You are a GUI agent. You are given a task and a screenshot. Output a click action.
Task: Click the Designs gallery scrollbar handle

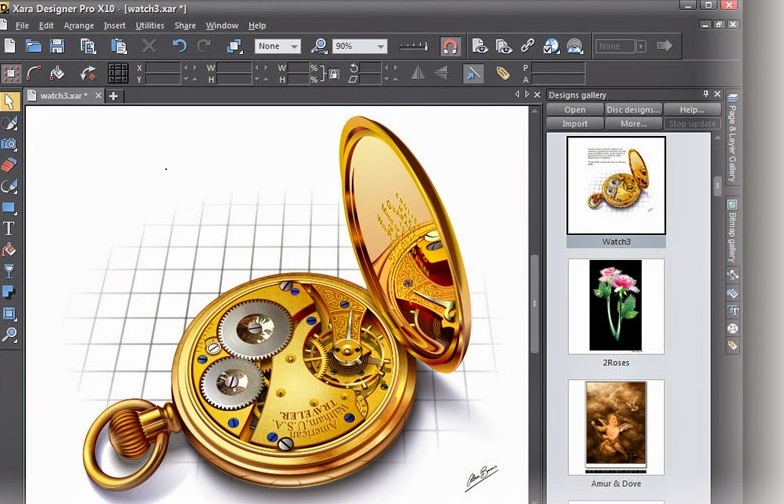(717, 186)
